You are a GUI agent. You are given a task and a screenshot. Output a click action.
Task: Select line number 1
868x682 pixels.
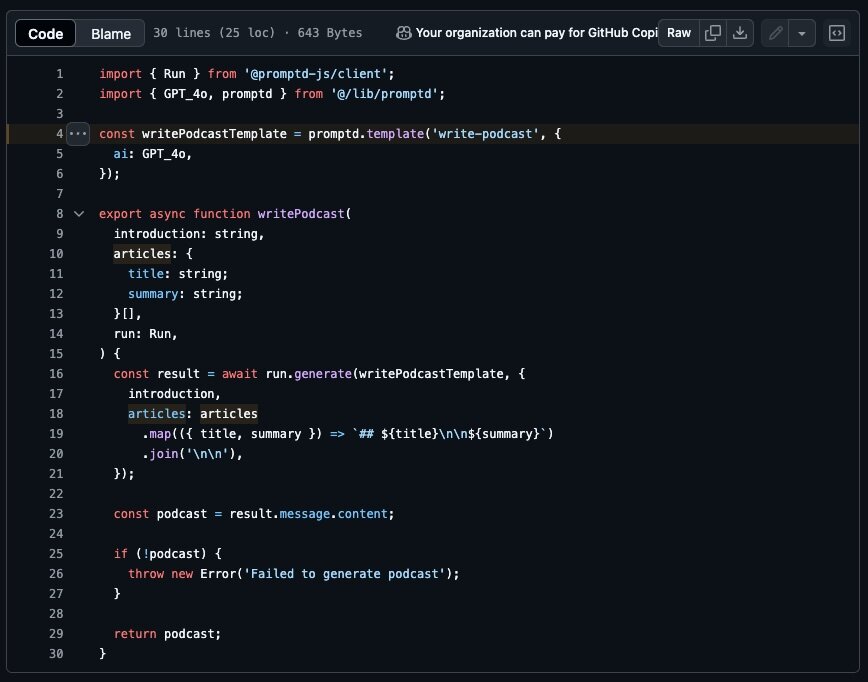(59, 74)
